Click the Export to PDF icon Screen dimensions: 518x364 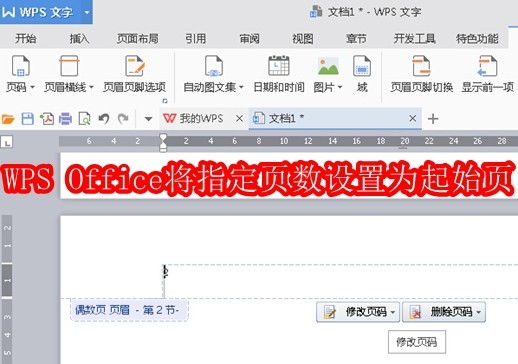coord(47,119)
